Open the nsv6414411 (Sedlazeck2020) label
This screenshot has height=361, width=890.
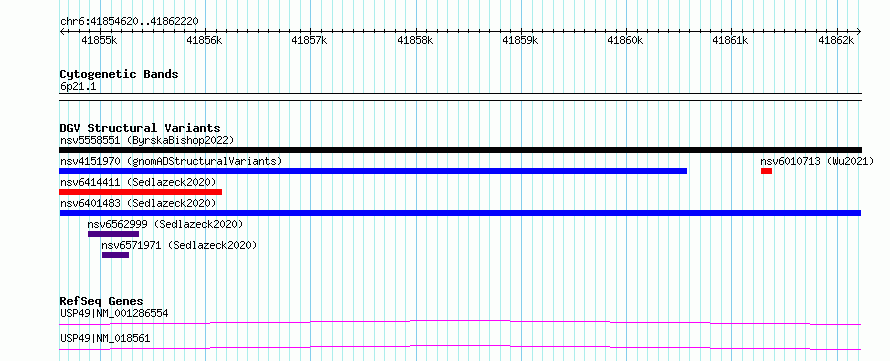tap(138, 182)
